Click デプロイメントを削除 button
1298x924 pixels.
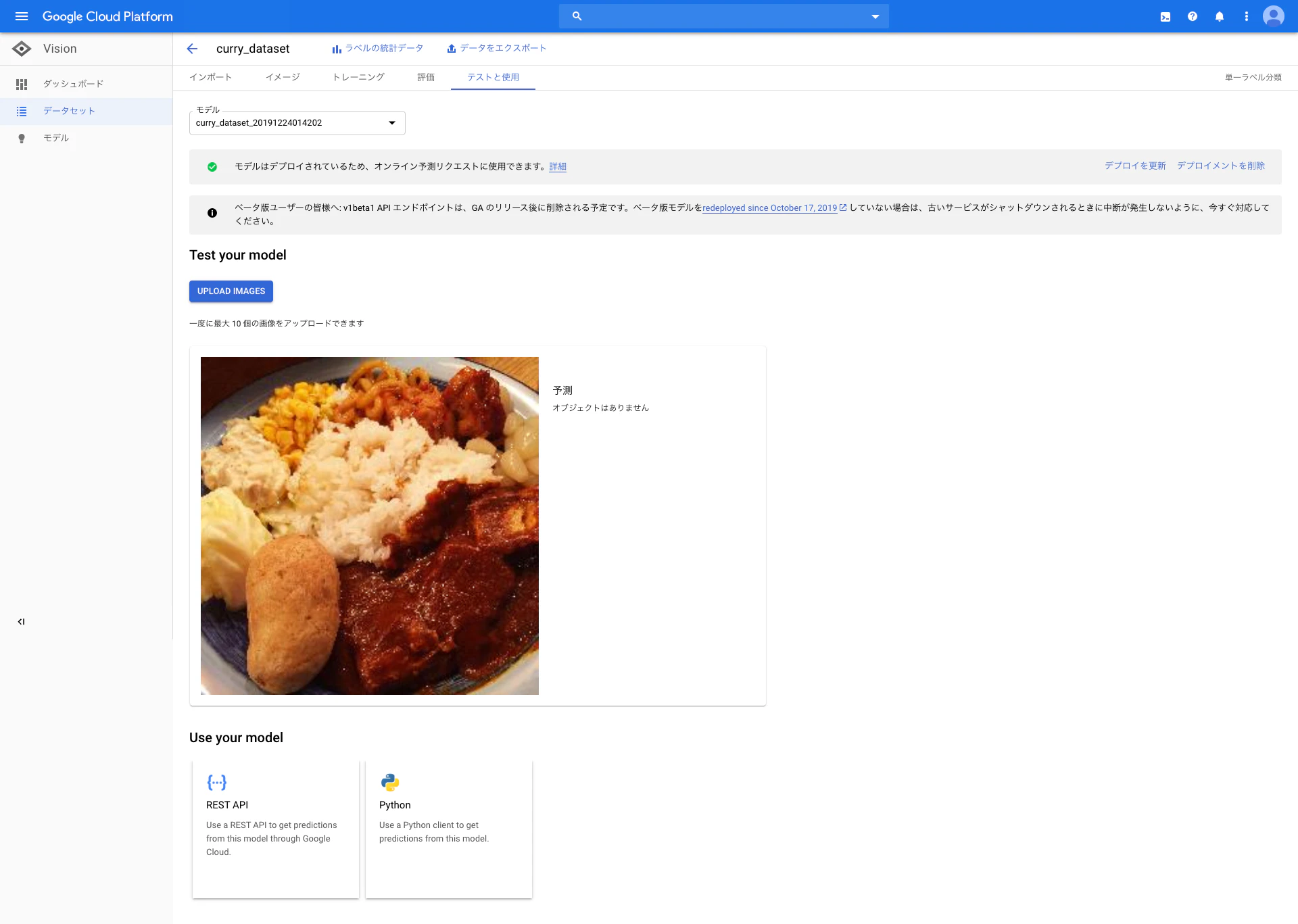[1221, 166]
